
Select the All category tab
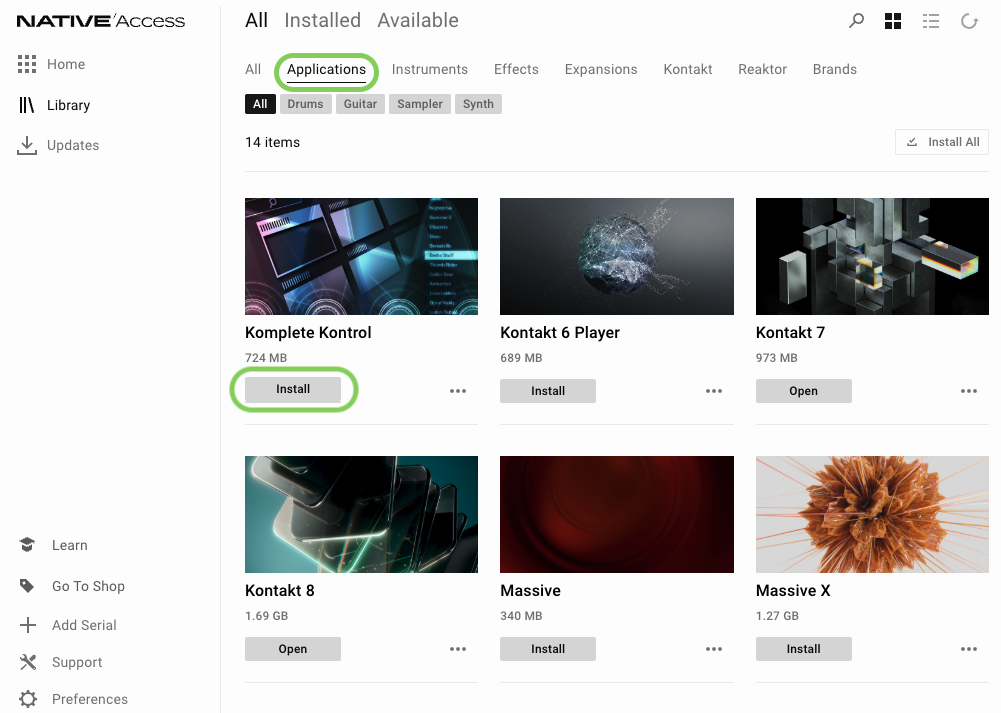coord(253,69)
